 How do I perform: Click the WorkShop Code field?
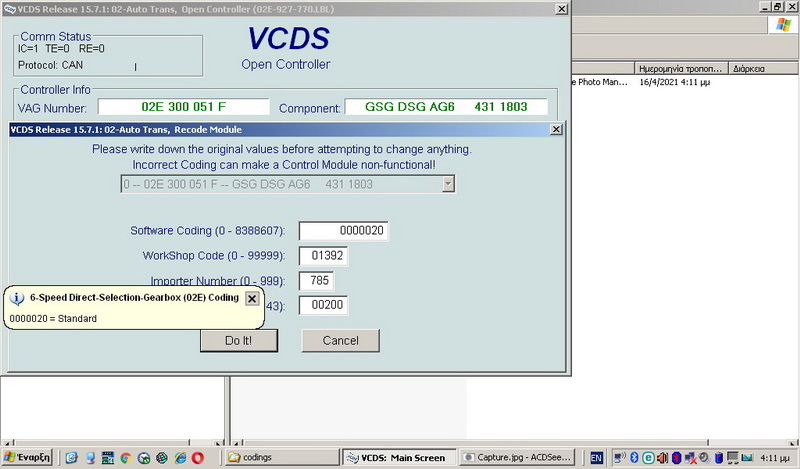pos(323,256)
